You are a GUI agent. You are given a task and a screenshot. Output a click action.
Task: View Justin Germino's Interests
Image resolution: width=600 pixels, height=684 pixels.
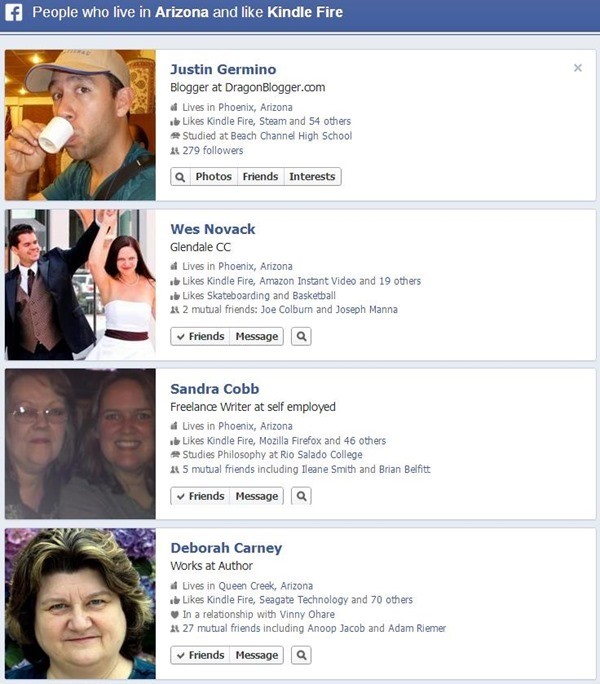[312, 177]
